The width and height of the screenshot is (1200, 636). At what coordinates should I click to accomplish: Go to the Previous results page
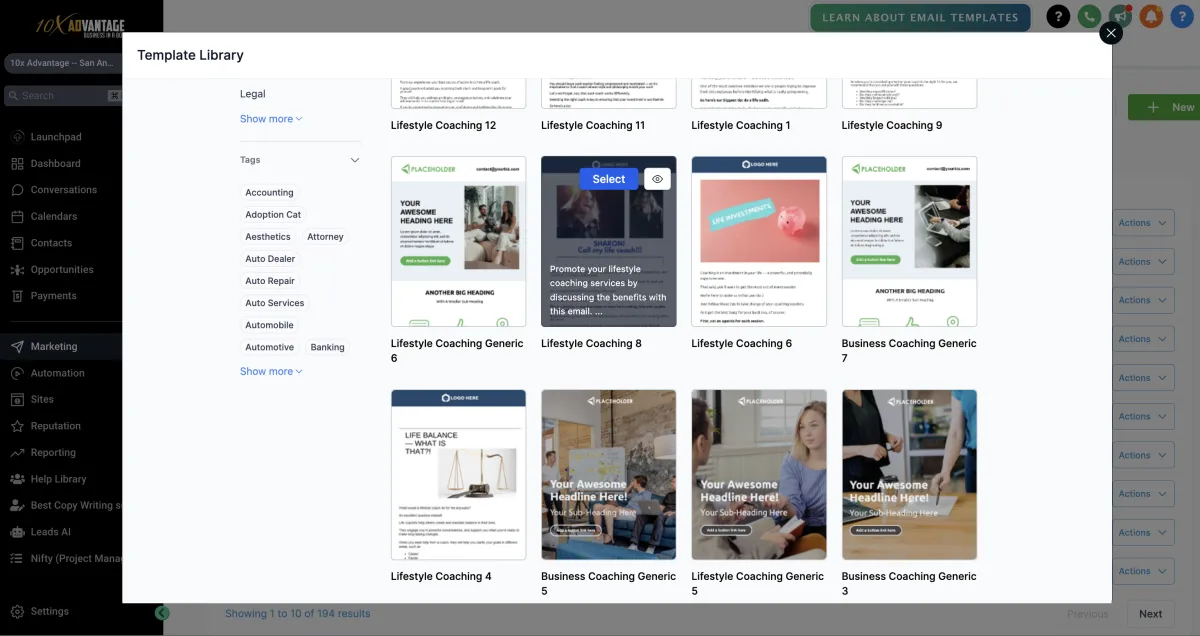tap(1087, 614)
